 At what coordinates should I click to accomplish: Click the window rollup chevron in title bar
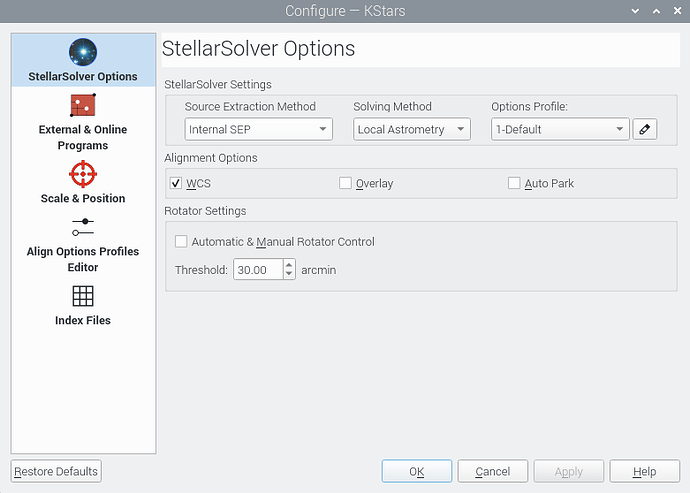[635, 11]
